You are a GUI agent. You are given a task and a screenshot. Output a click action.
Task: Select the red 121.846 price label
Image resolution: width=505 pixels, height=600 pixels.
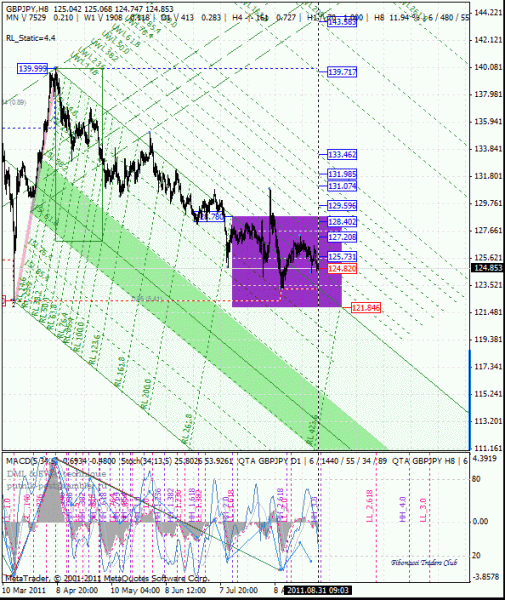coord(366,308)
